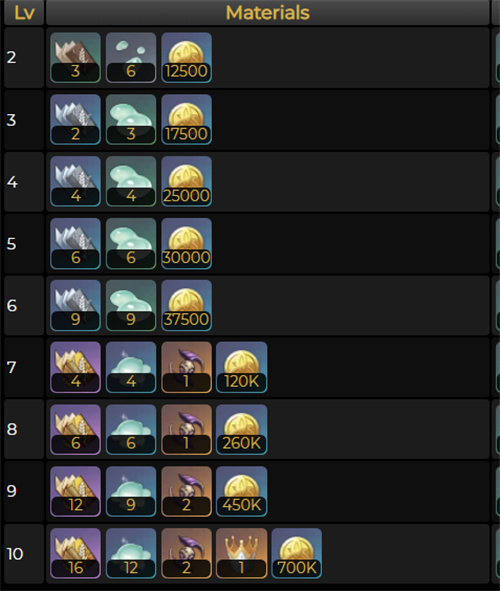This screenshot has width=500, height=591.
Task: Select the slime icon showing 9 in level 6
Action: click(x=131, y=305)
